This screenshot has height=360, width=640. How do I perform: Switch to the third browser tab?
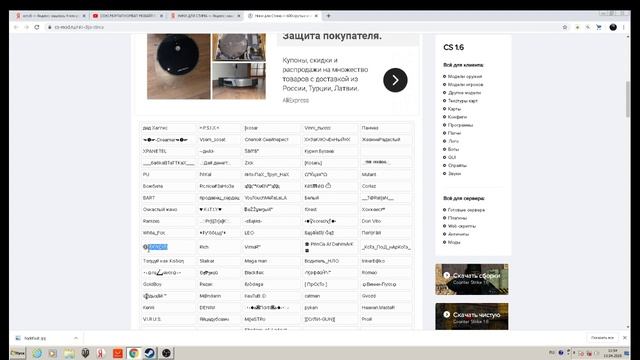pyautogui.click(x=205, y=16)
